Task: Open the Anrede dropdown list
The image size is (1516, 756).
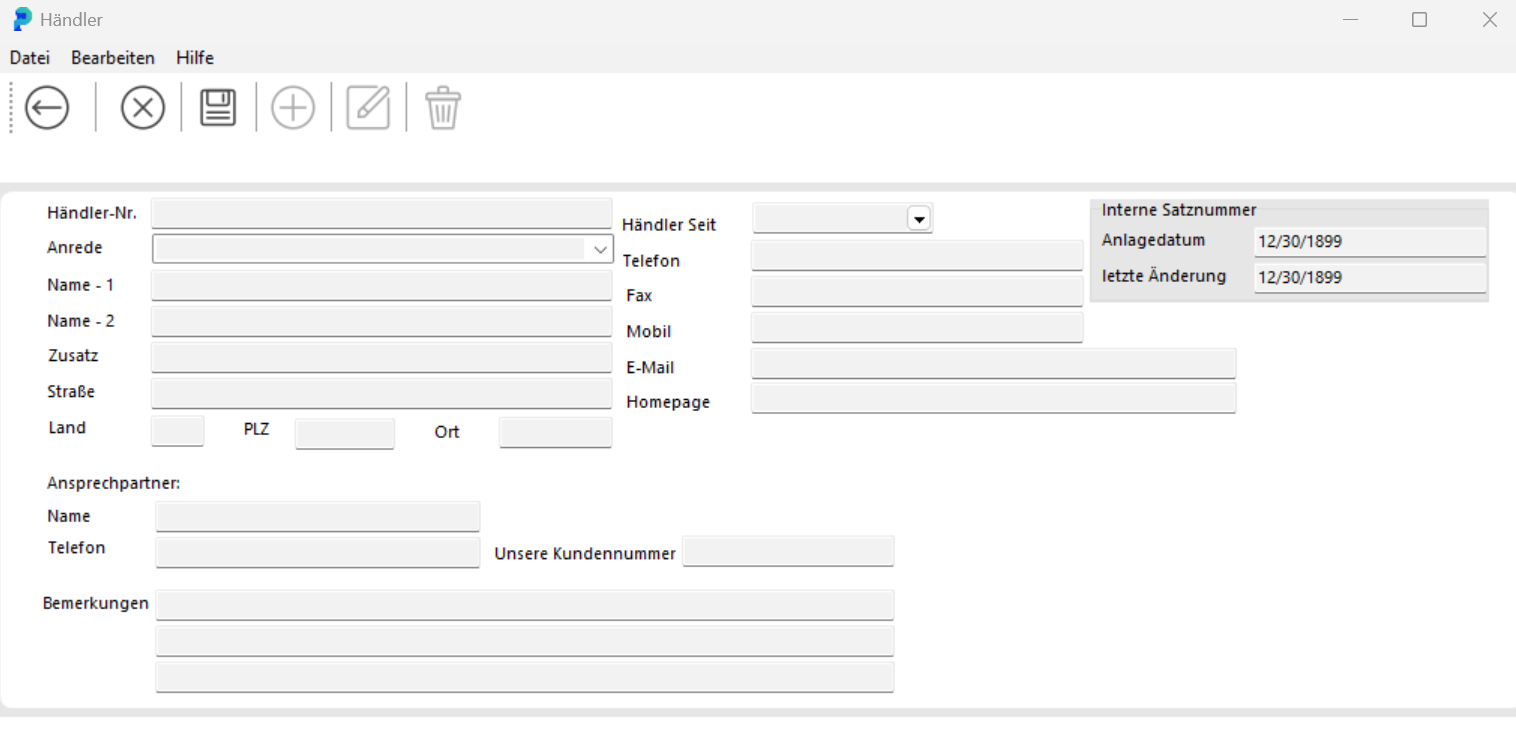Action: pos(601,249)
